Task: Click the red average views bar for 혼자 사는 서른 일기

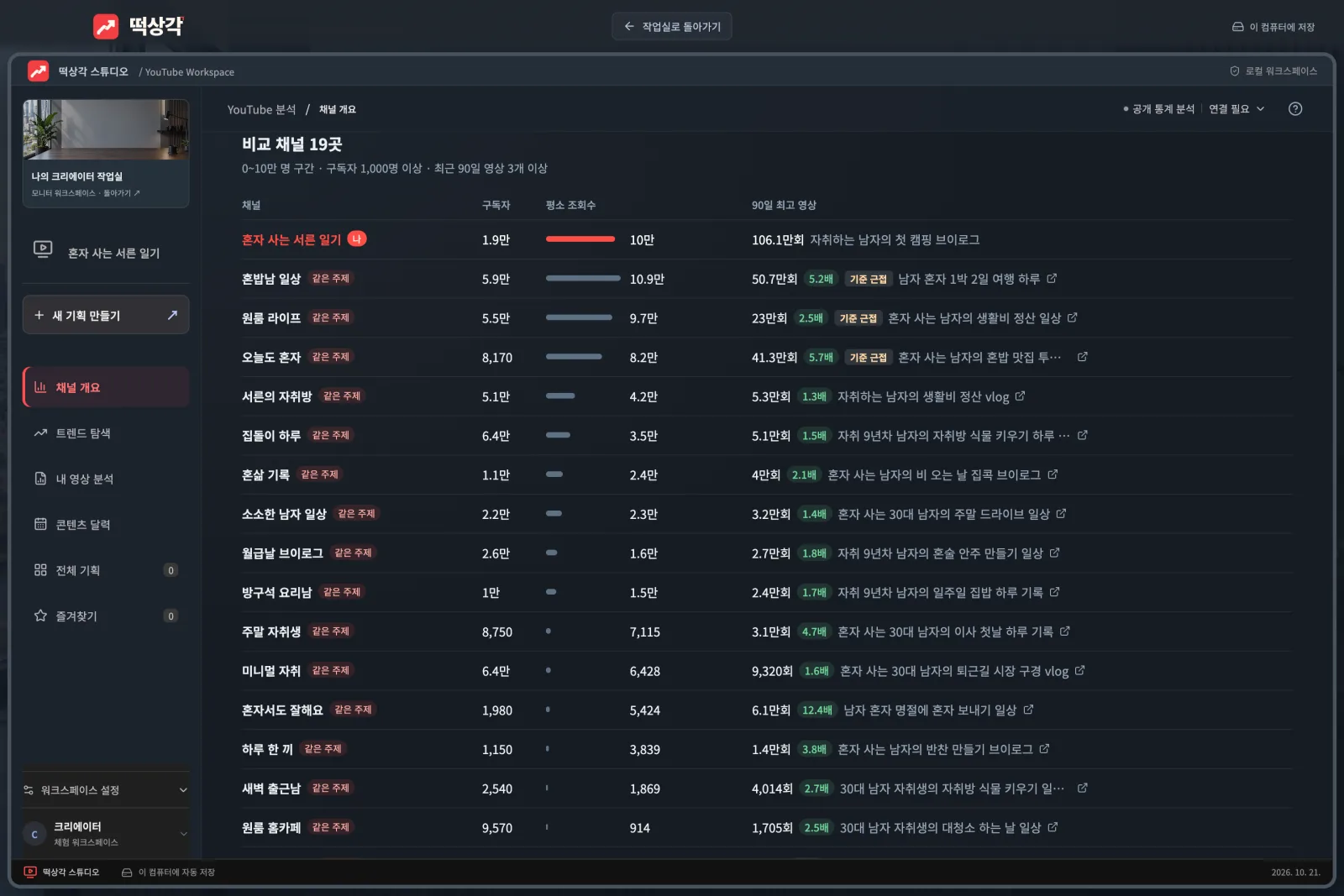Action: pos(580,239)
